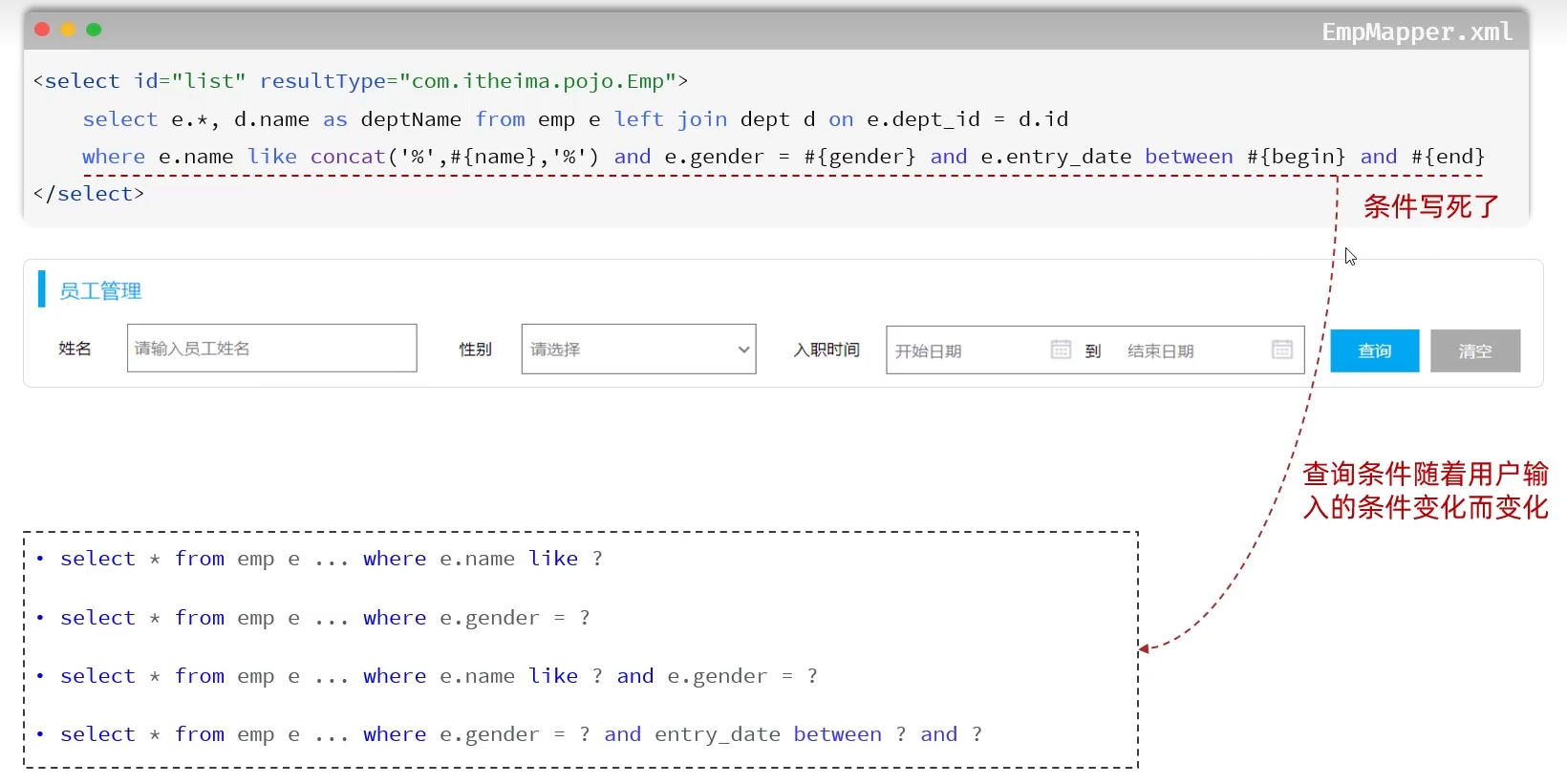1567x784 pixels.
Task: Click the 入职时间 field label
Action: coord(826,350)
